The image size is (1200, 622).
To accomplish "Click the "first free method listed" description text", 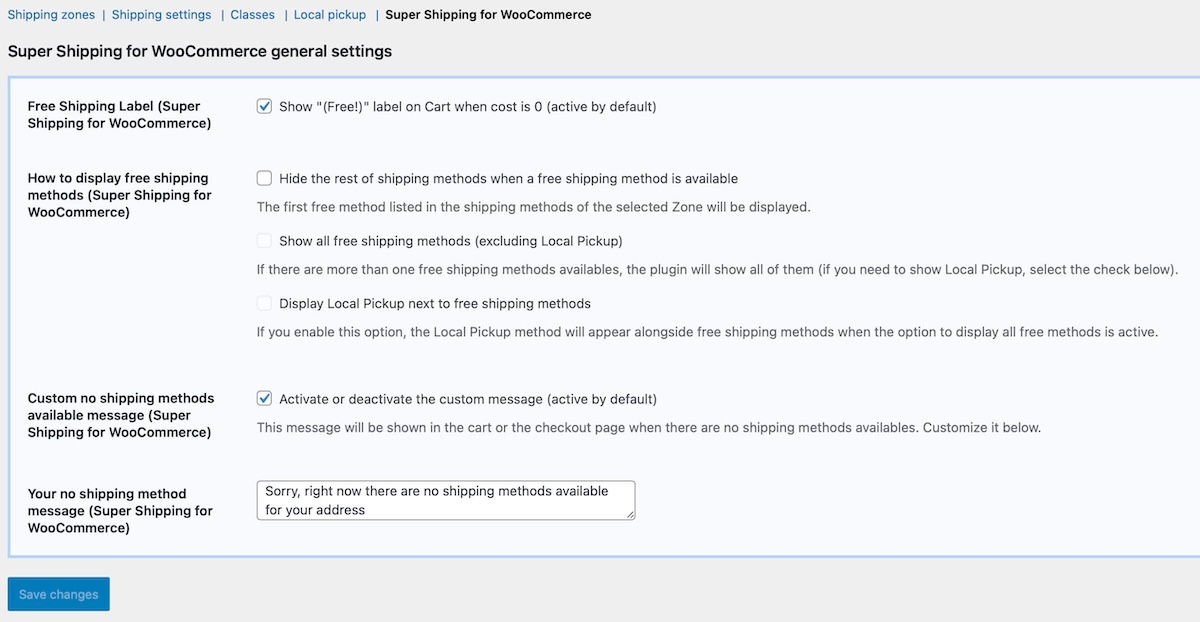I will [533, 208].
